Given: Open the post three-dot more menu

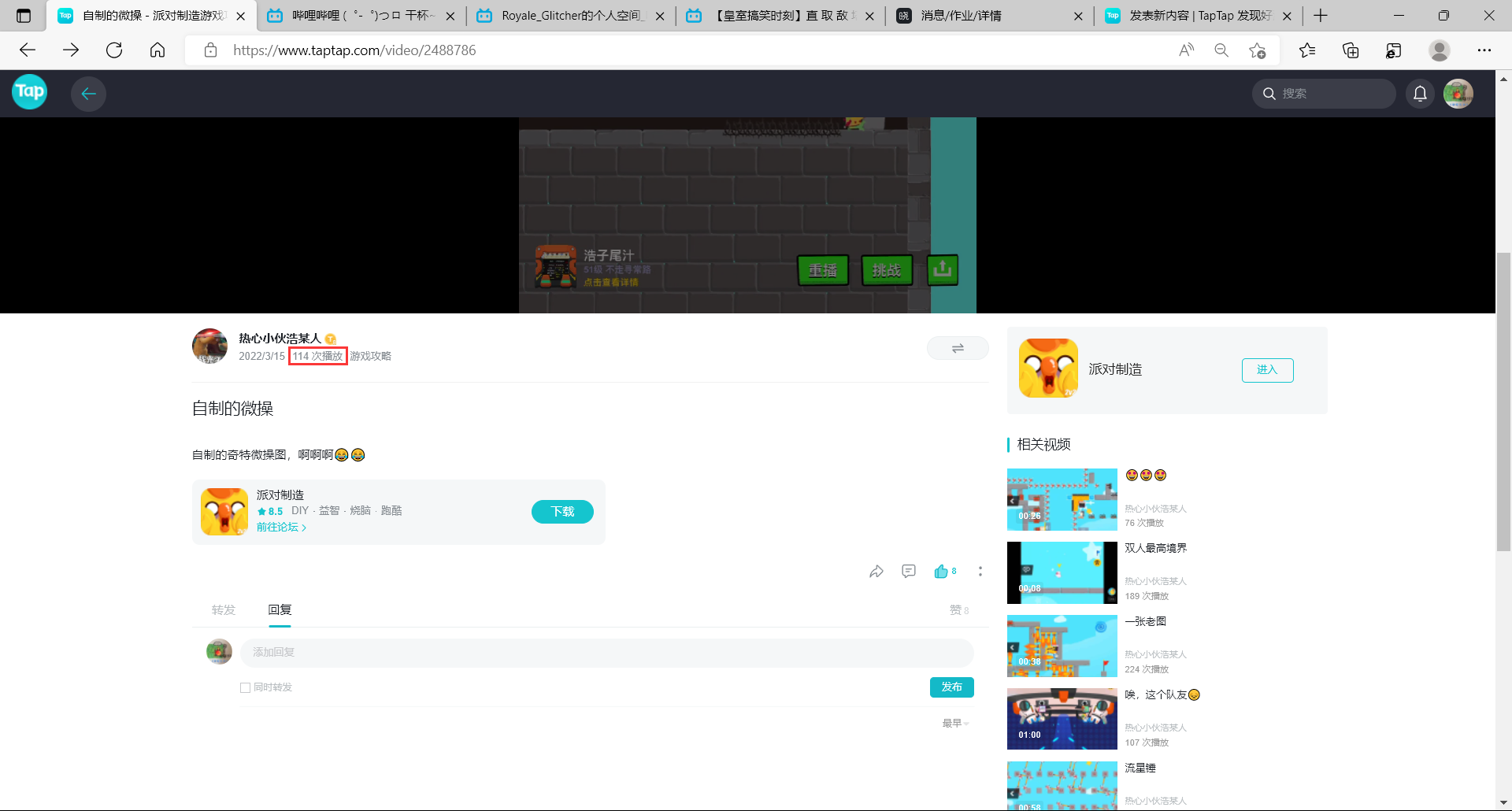Looking at the screenshot, I should click(980, 572).
